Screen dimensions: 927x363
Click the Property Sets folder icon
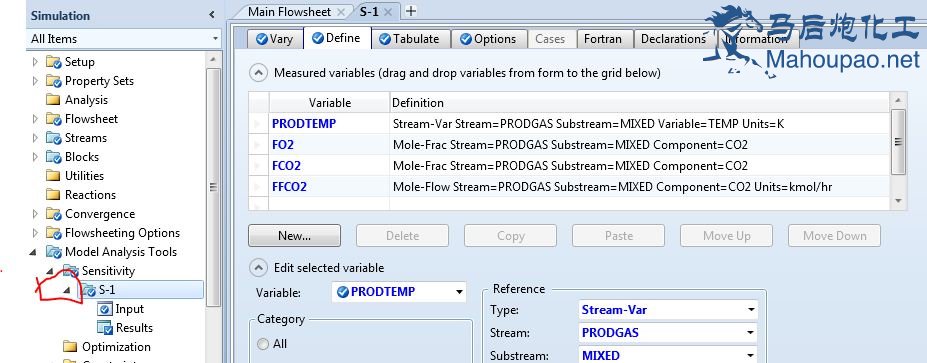(x=54, y=81)
